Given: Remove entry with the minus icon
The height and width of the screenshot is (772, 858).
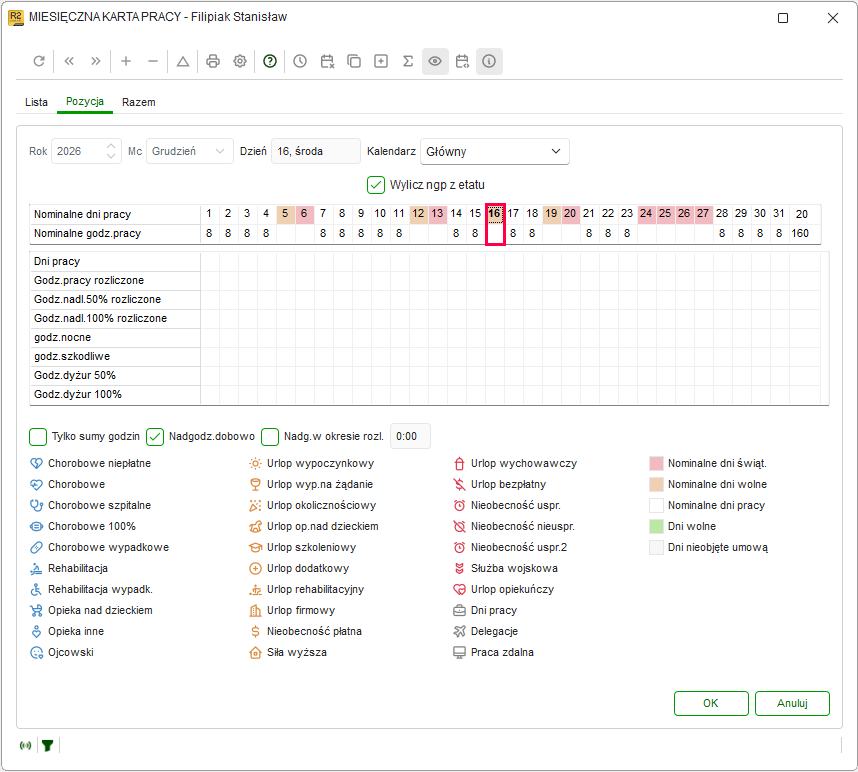Looking at the screenshot, I should pyautogui.click(x=153, y=61).
